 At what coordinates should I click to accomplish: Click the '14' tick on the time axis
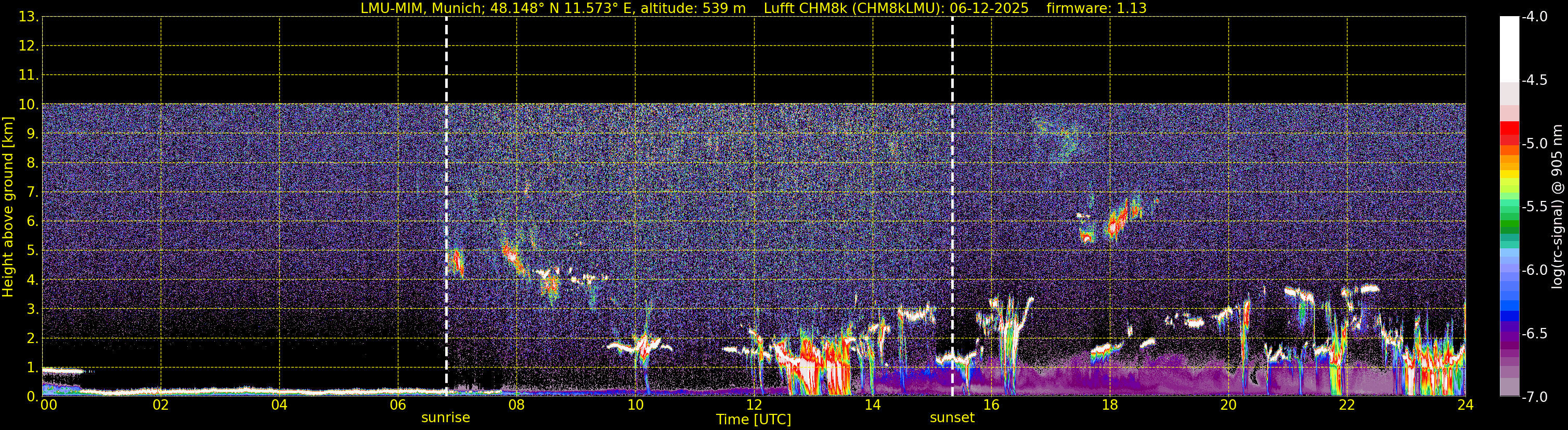click(x=872, y=405)
